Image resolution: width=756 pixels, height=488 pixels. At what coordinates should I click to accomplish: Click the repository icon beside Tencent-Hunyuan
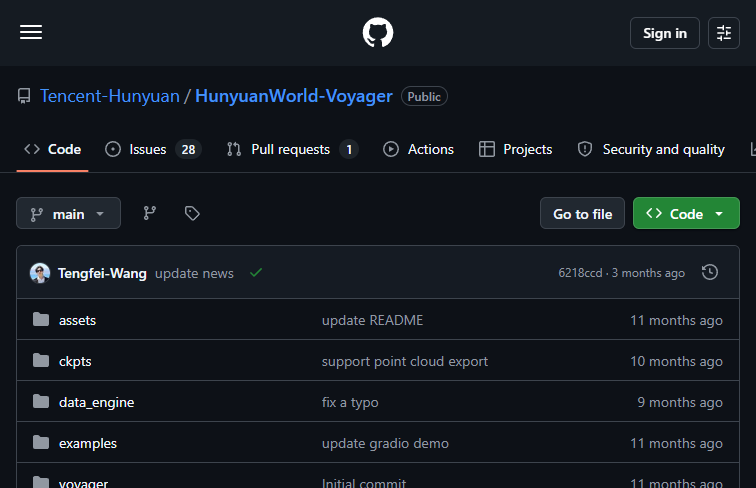point(24,96)
